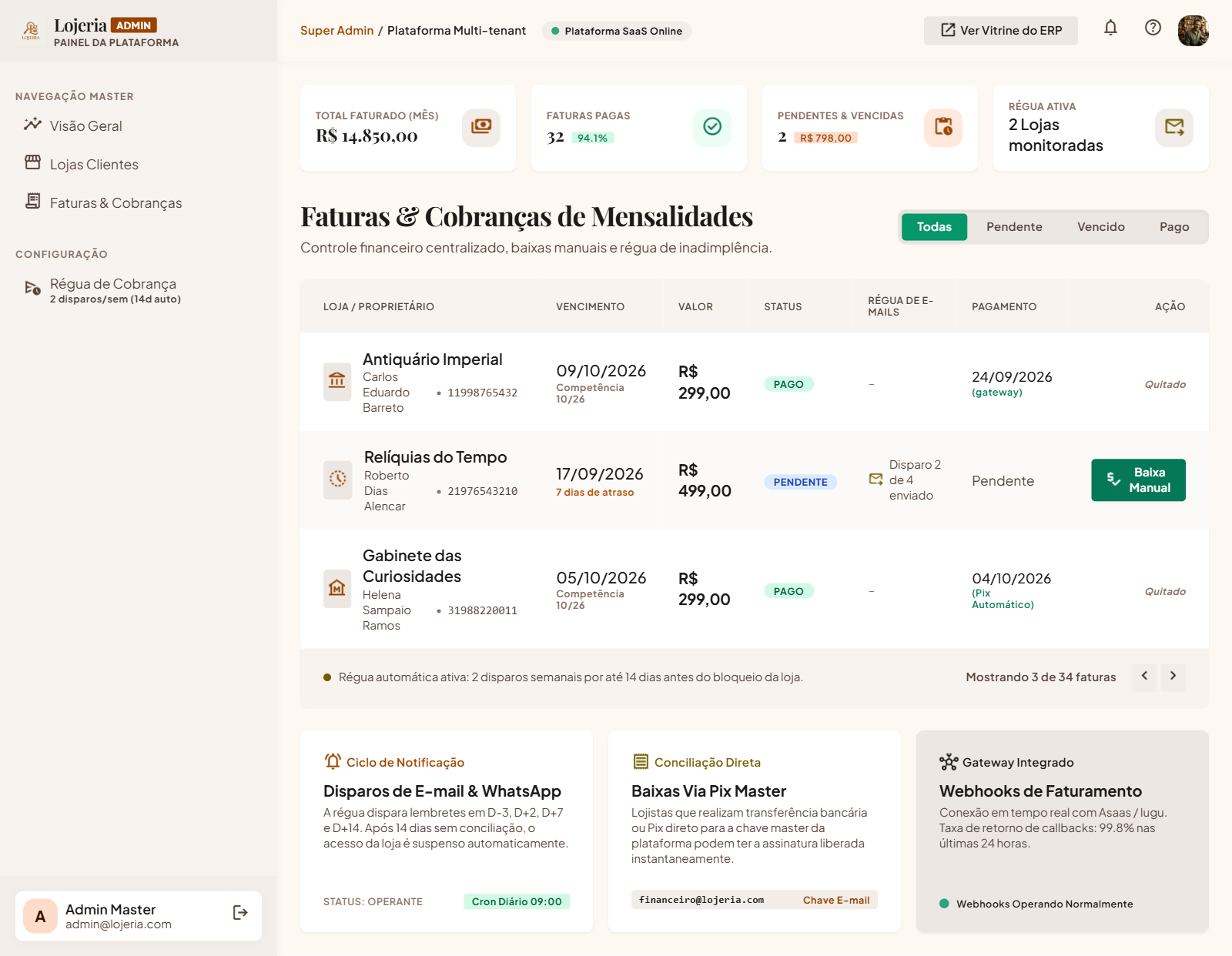Click the PENDENTE status badge
Image resolution: width=1232 pixels, height=956 pixels.
pyautogui.click(x=800, y=482)
